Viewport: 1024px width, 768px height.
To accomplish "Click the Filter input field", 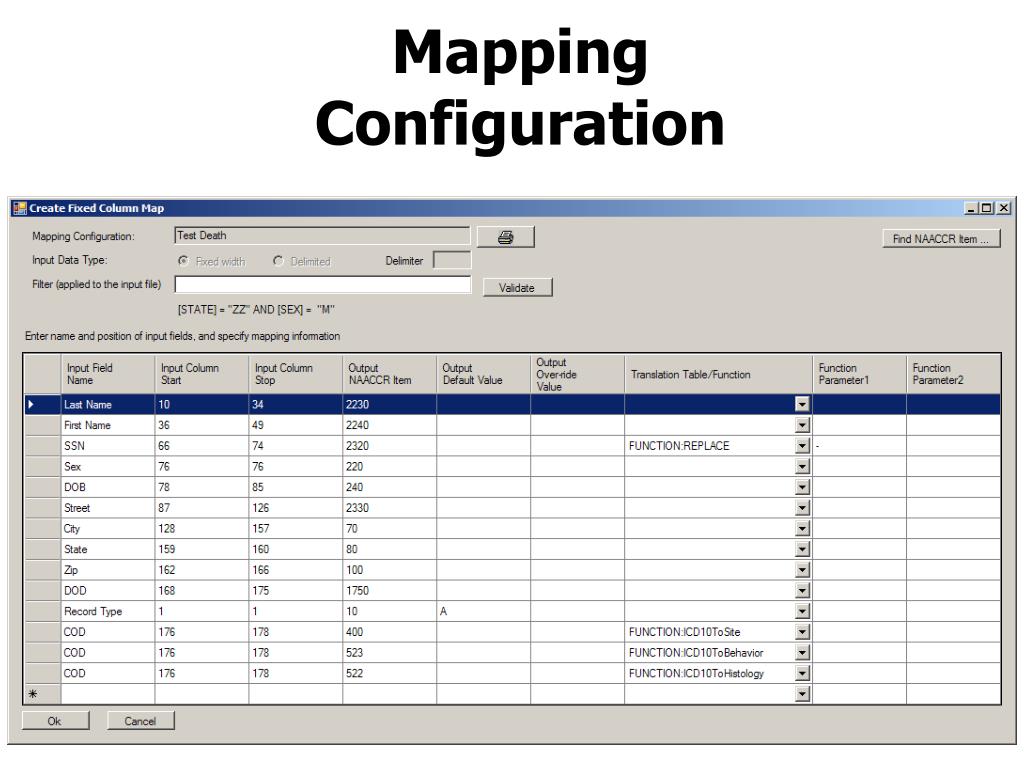I will [x=323, y=285].
